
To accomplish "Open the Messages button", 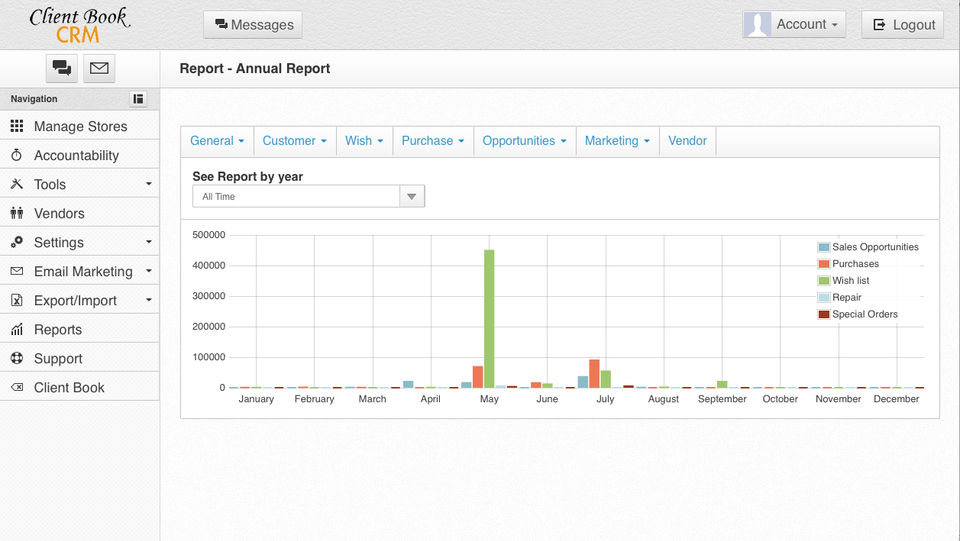I will [253, 25].
